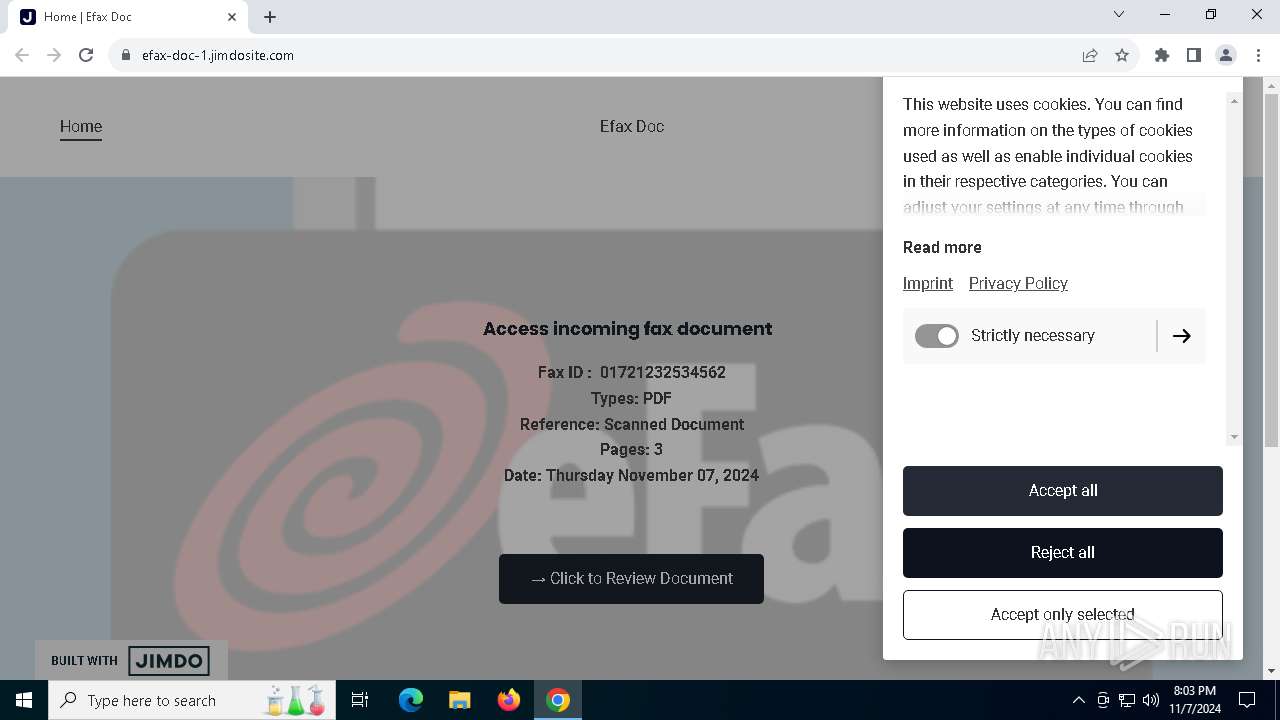The height and width of the screenshot is (720, 1280).
Task: Click Built with Jimdo badge
Action: [131, 660]
